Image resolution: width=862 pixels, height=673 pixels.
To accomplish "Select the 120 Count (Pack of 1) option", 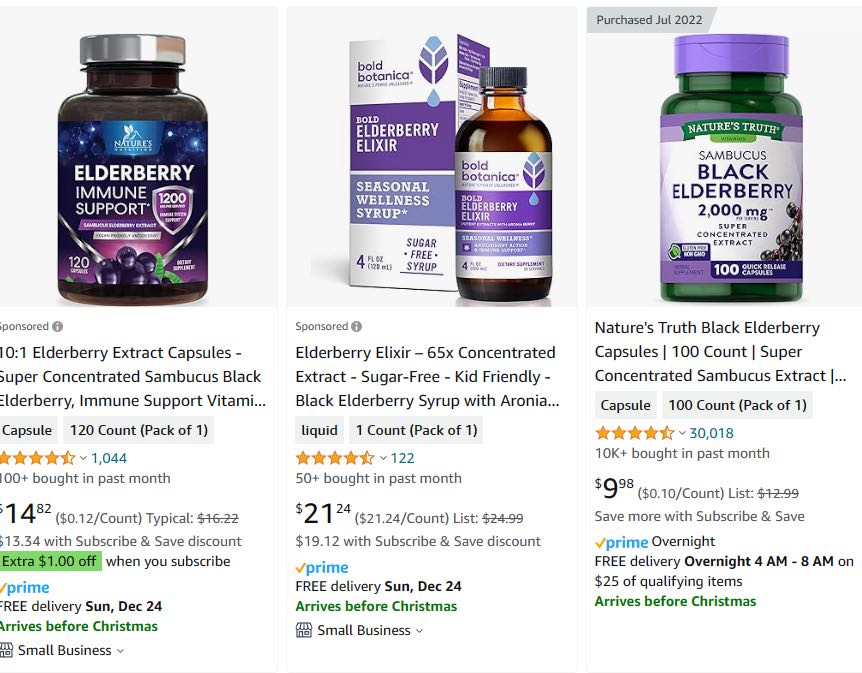I will point(139,430).
